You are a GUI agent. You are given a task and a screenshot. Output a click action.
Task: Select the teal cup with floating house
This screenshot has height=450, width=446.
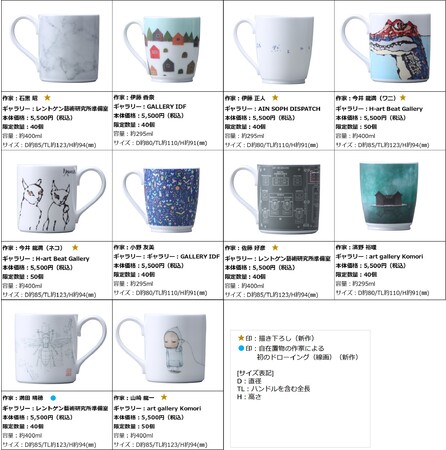389,196
